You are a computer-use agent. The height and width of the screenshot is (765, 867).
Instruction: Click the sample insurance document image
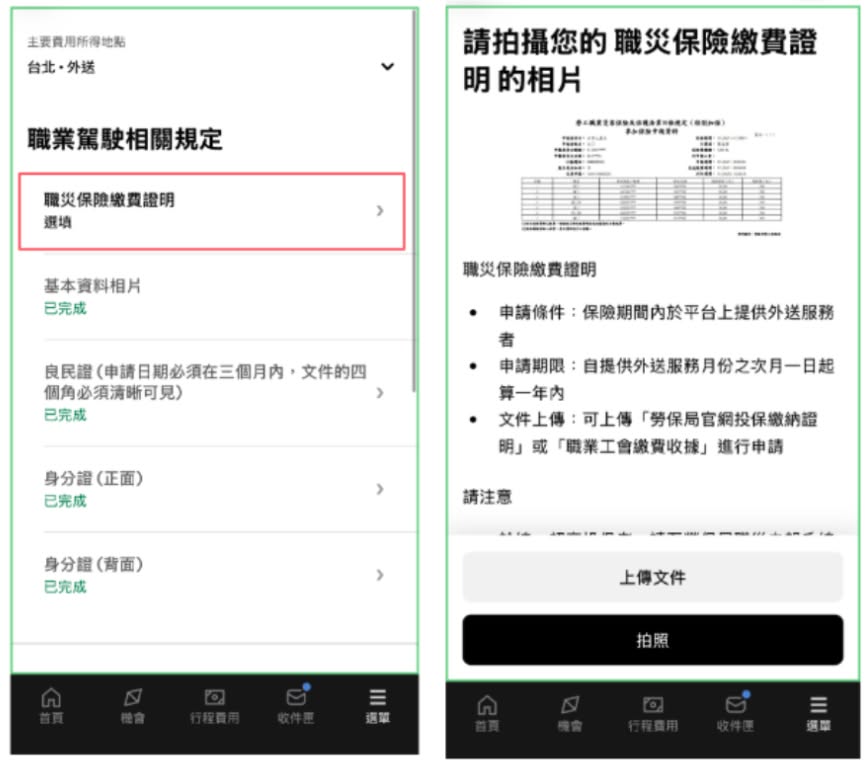(651, 177)
